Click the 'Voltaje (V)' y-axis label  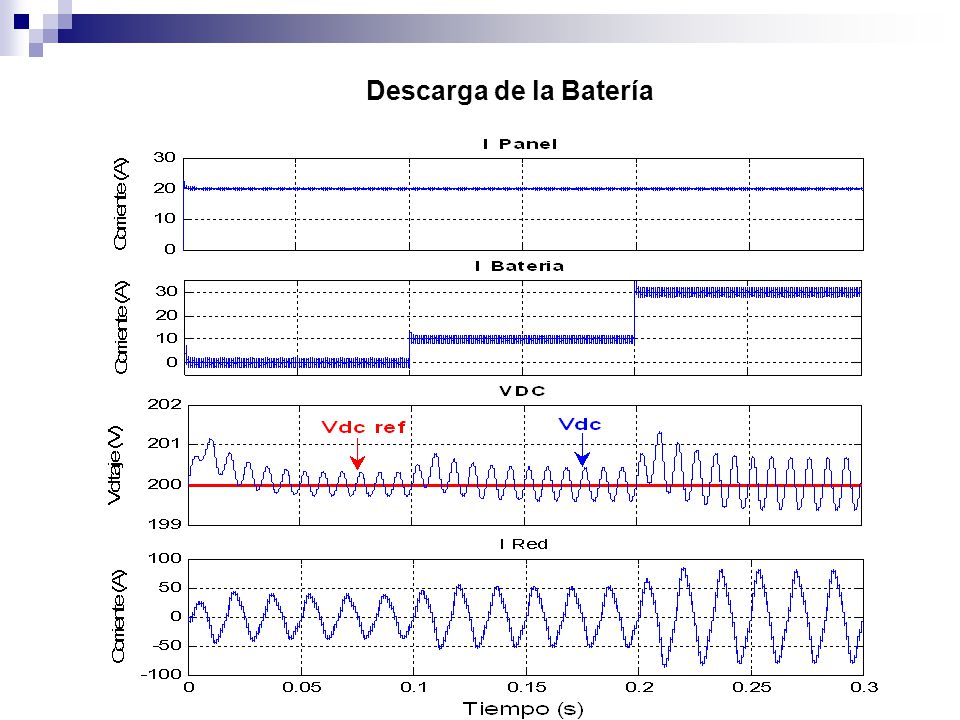coord(115,465)
